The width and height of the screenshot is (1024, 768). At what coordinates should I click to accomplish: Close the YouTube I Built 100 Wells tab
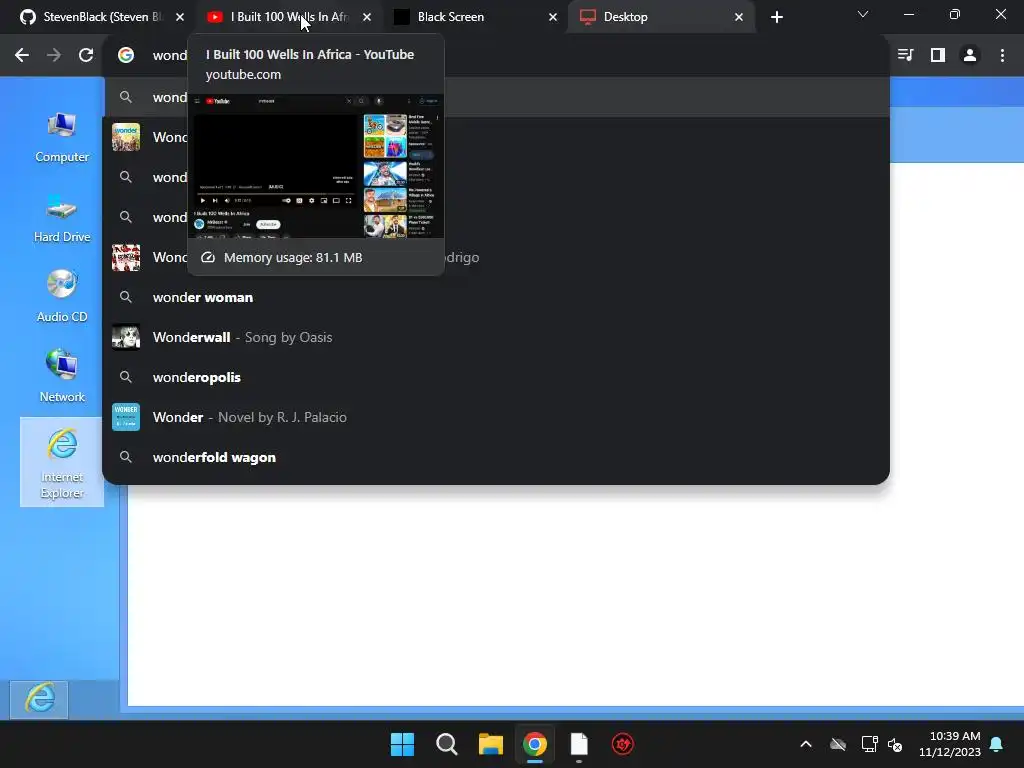point(367,17)
